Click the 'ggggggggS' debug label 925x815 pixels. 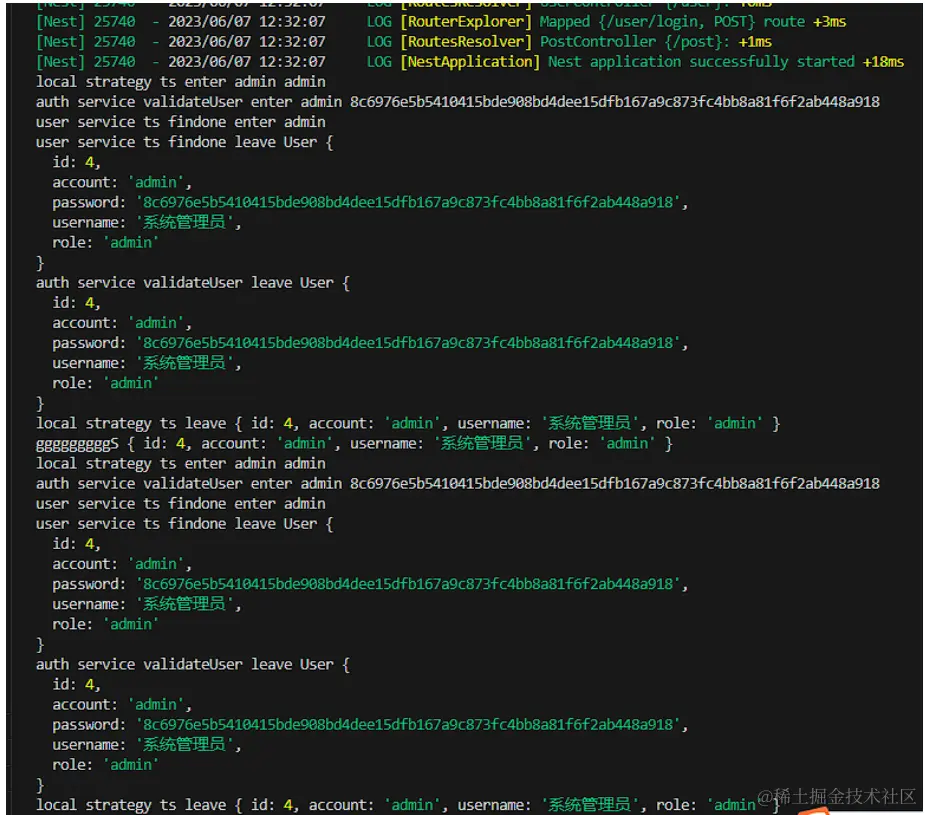pyautogui.click(x=77, y=443)
